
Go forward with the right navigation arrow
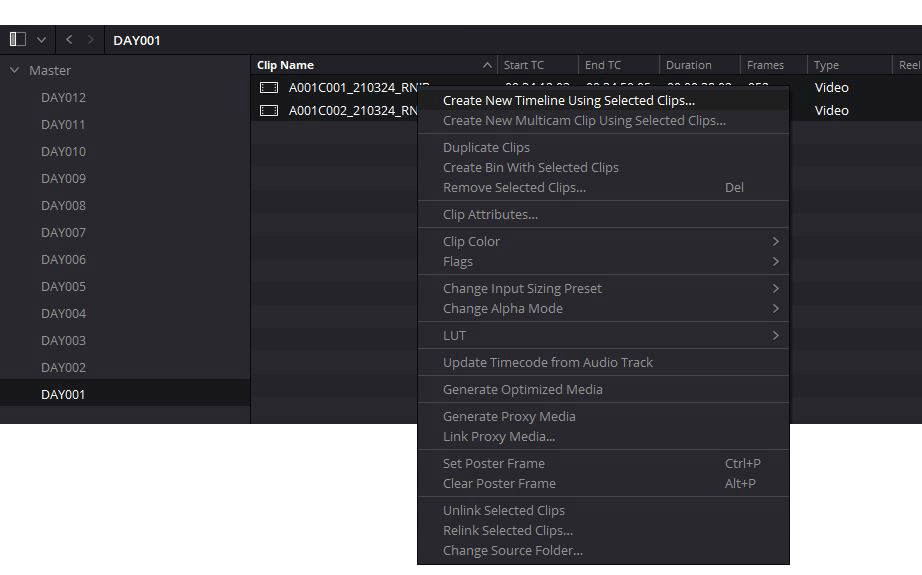pyautogui.click(x=91, y=39)
